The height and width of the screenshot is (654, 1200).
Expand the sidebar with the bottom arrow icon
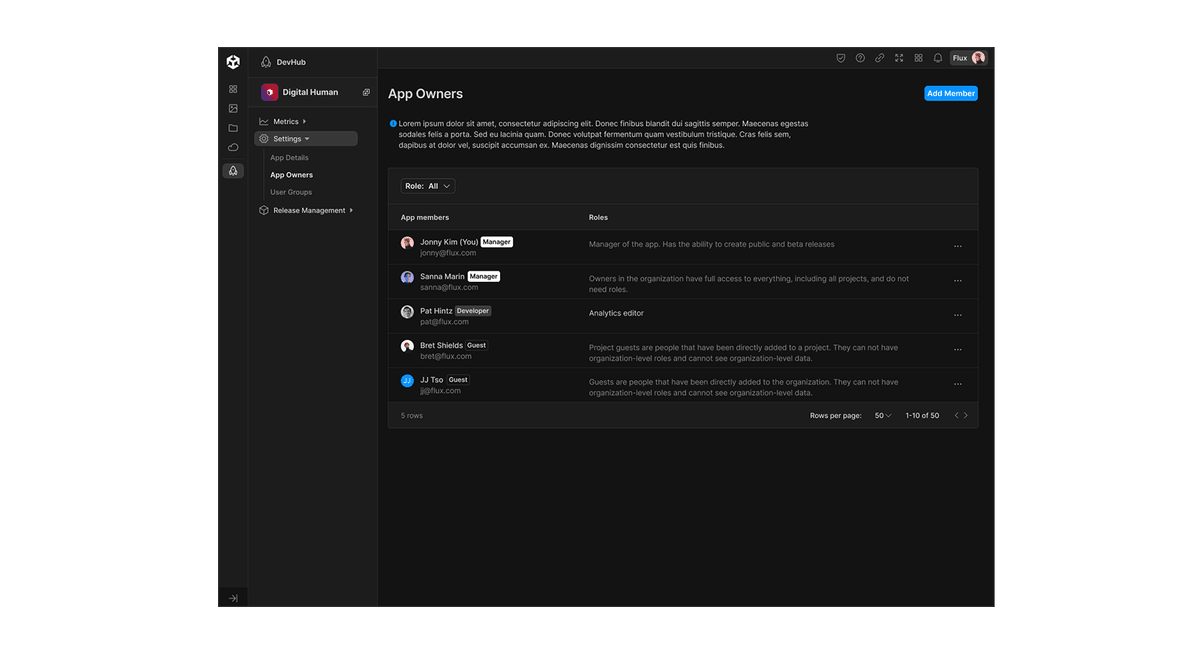[x=233, y=598]
